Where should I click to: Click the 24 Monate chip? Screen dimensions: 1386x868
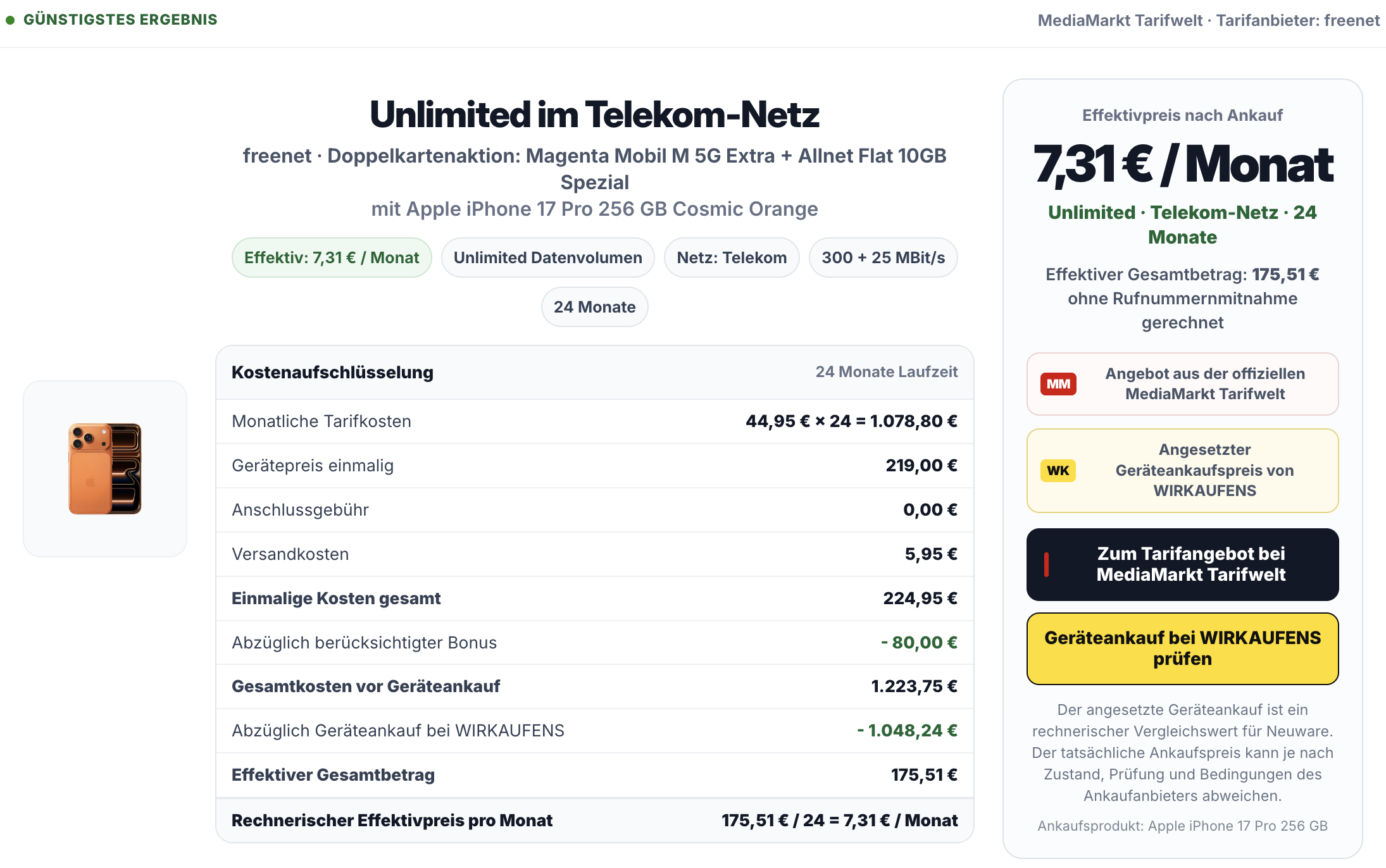click(x=595, y=307)
